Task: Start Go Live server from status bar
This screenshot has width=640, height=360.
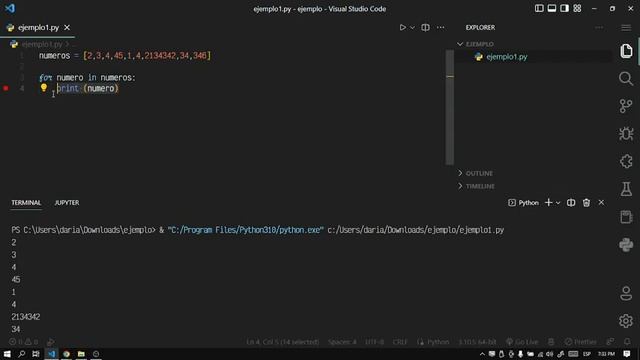Action: point(522,342)
